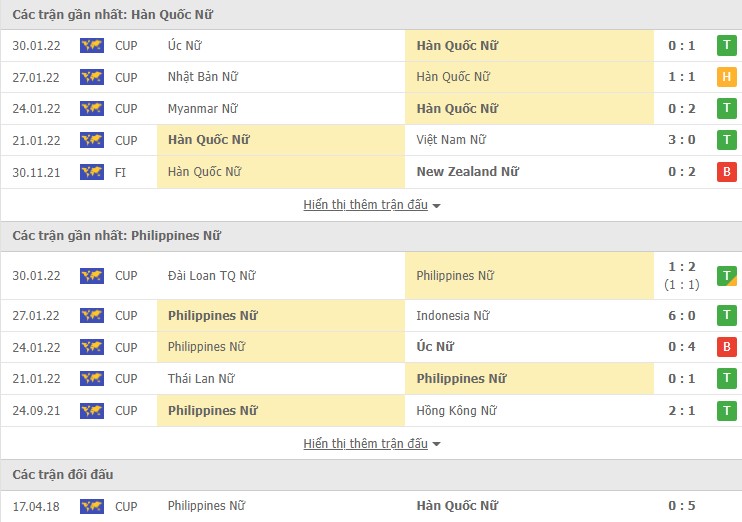The height and width of the screenshot is (522, 742).
Task: Expand more matches under the Hàn Quốc Nữ section
Action: [371, 205]
